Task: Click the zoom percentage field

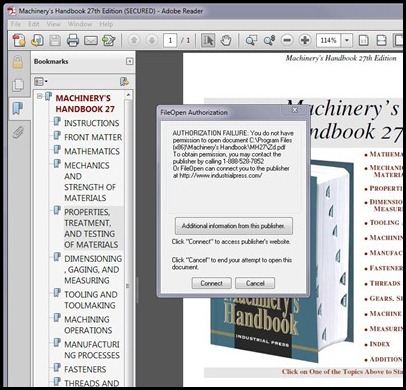Action: click(329, 41)
